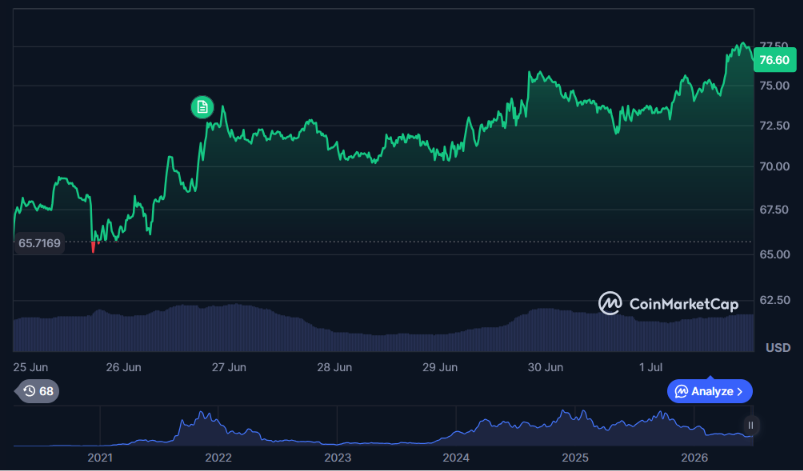Click the 30 Jun date axis label
This screenshot has height=471, width=803.
coord(545,367)
